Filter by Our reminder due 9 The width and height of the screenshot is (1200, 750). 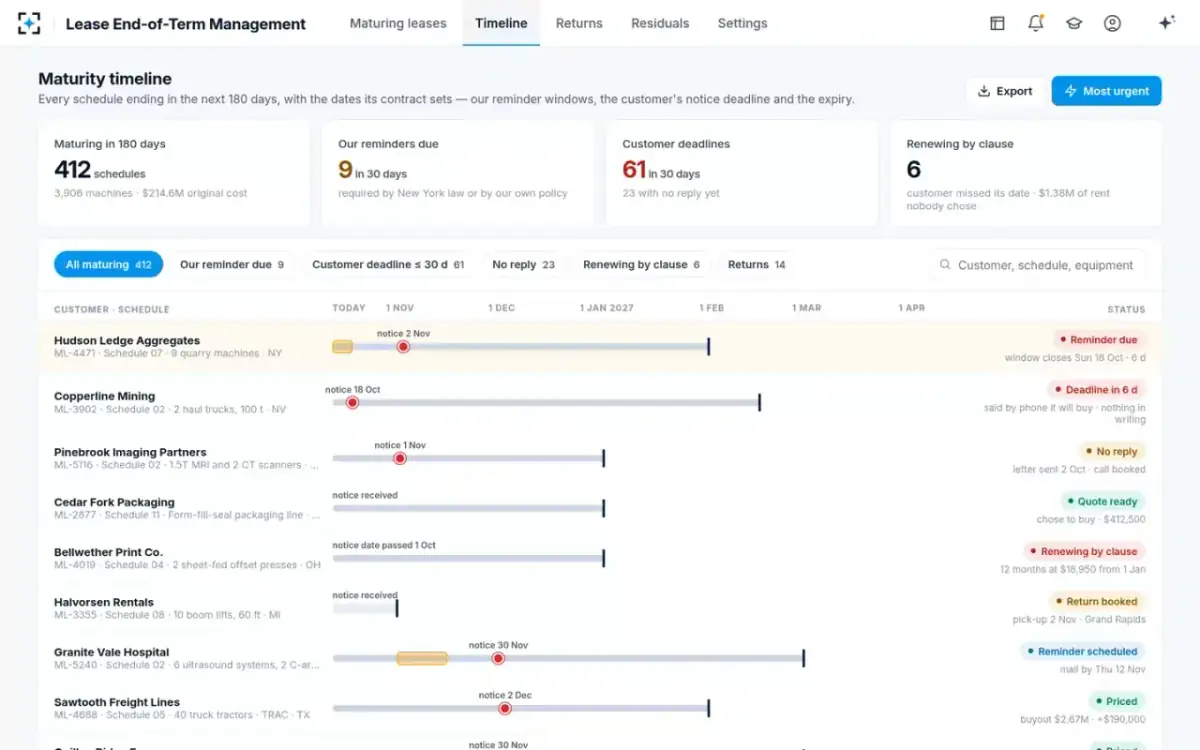(x=232, y=265)
